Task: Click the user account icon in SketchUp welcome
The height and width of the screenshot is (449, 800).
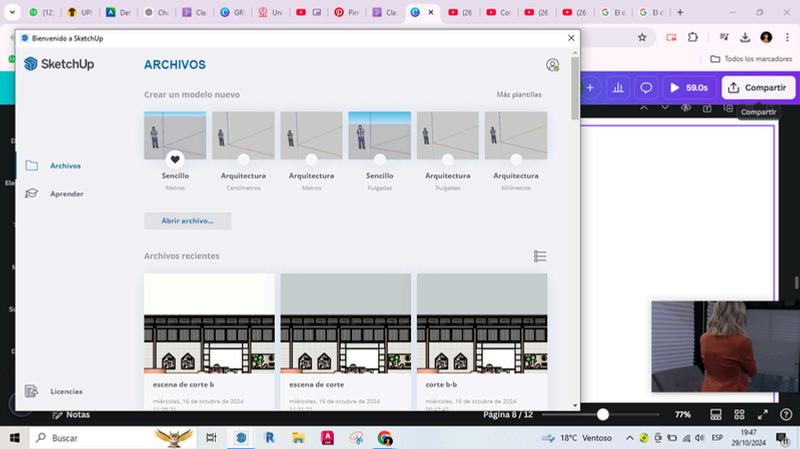Action: coord(553,65)
